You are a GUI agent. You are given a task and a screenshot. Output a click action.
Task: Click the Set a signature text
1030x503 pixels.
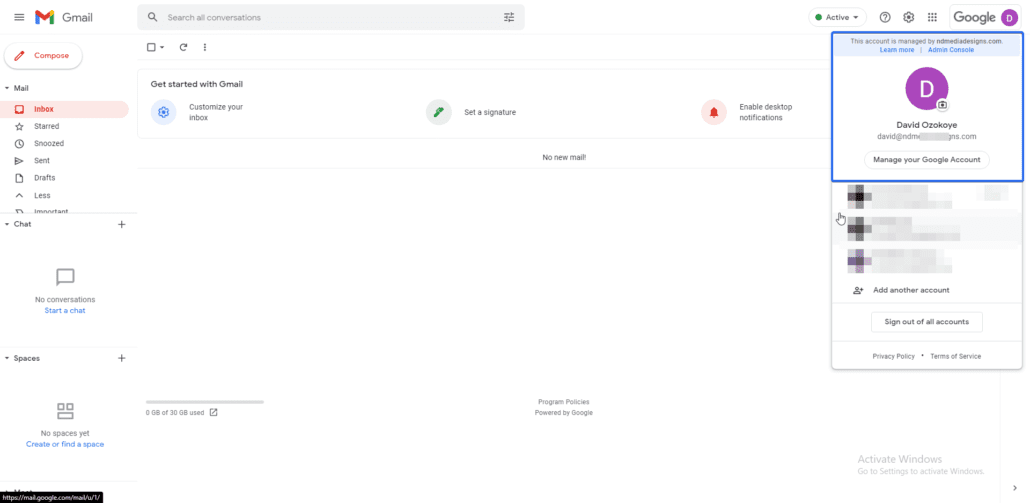click(490, 112)
